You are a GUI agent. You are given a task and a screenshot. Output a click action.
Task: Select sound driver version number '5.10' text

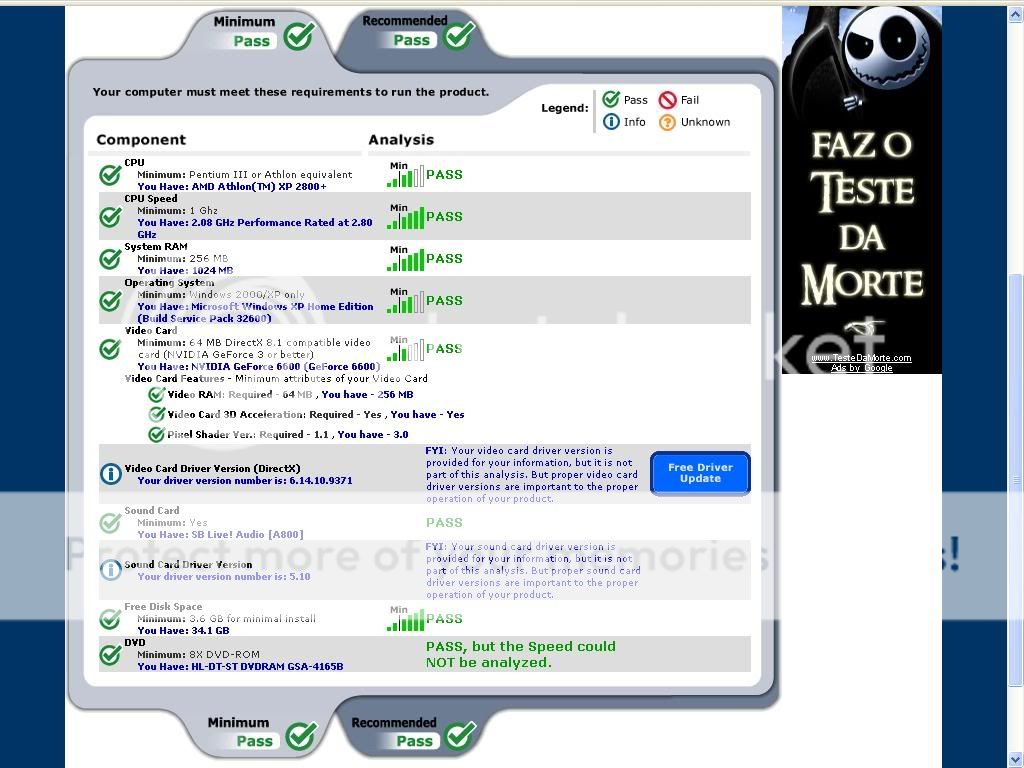click(300, 577)
